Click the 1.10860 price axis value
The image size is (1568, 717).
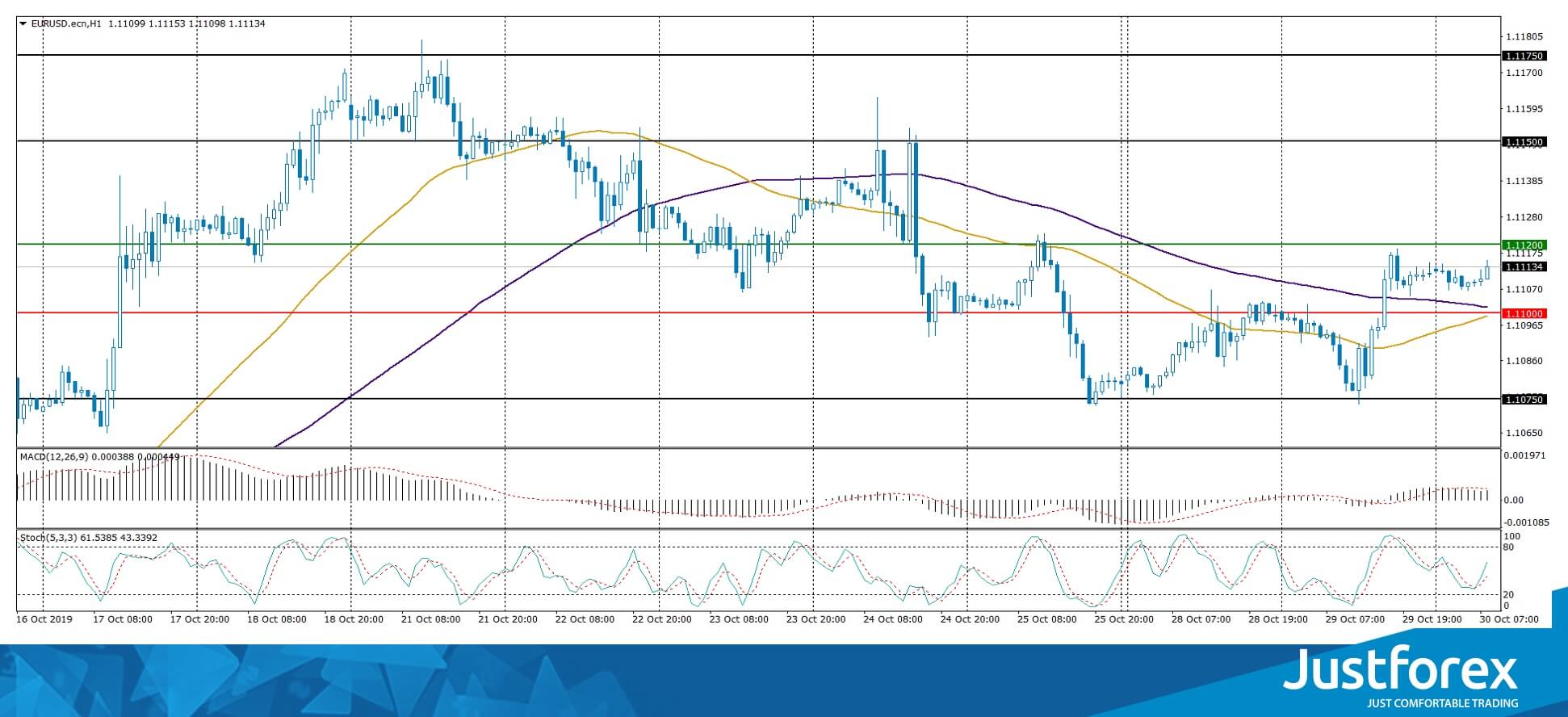click(x=1524, y=361)
